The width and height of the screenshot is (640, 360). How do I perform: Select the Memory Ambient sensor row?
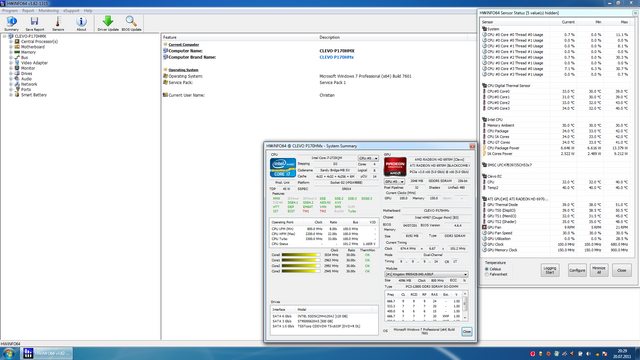pyautogui.click(x=557, y=125)
